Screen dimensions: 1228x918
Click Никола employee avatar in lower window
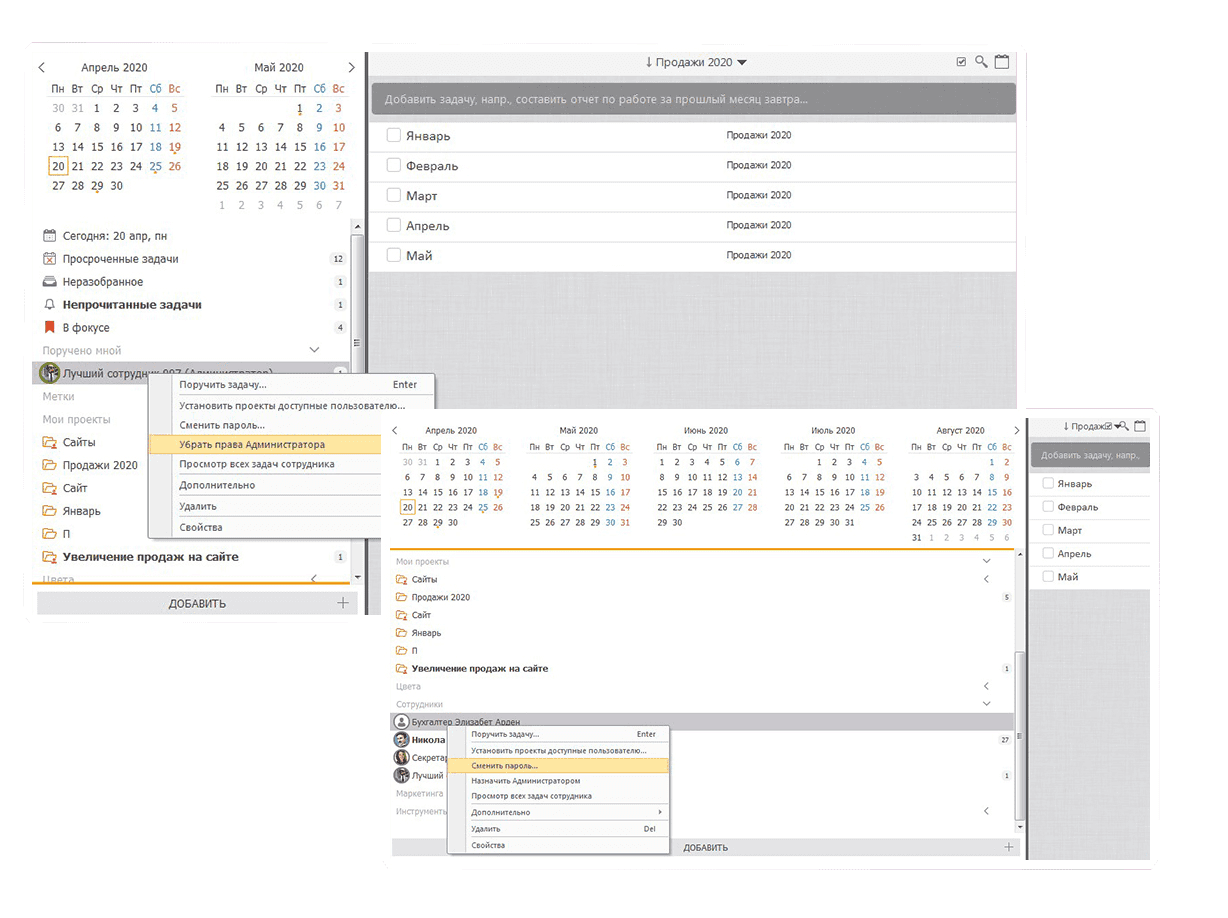tap(401, 740)
